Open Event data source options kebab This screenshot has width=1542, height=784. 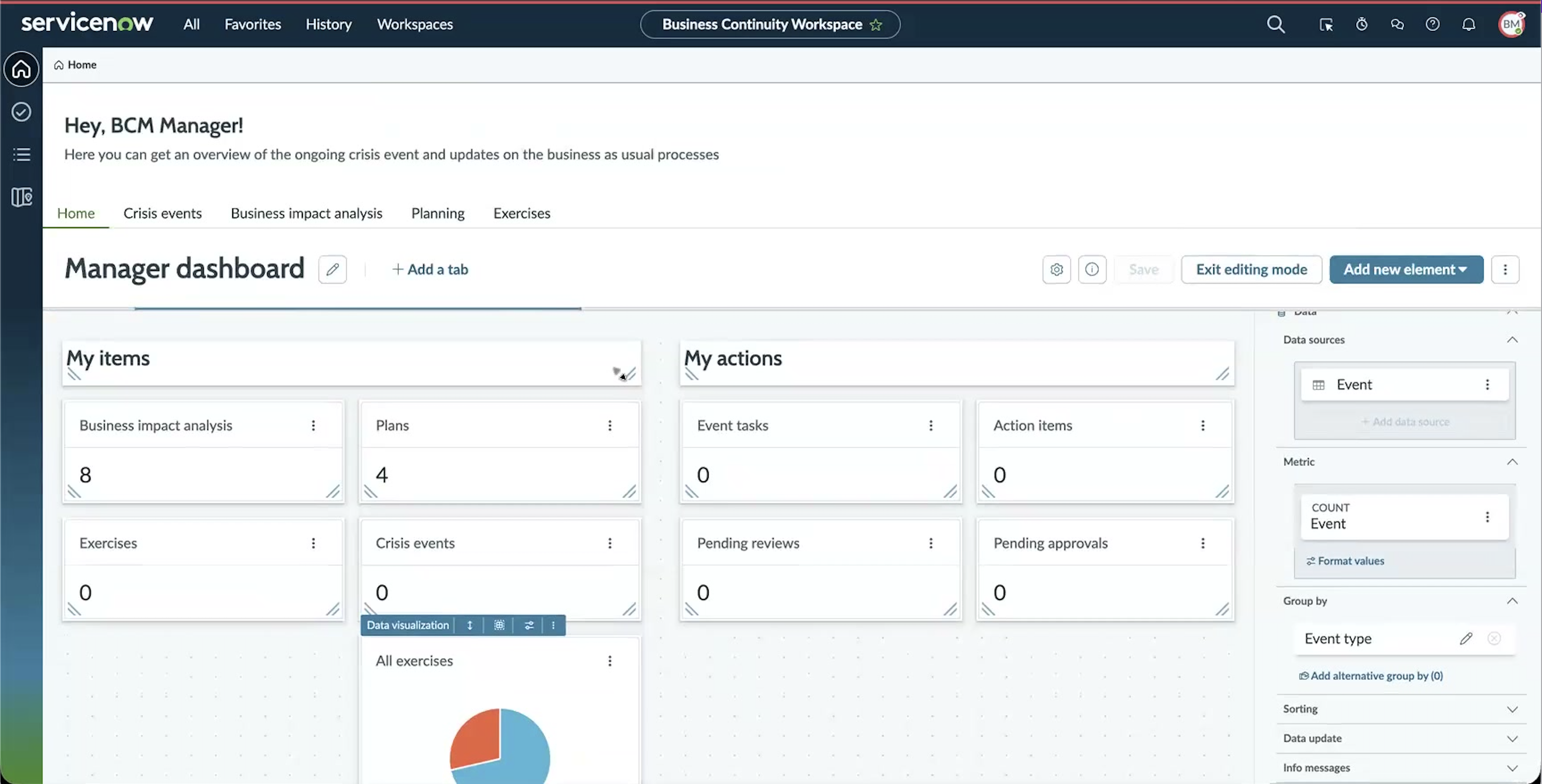pyautogui.click(x=1487, y=385)
